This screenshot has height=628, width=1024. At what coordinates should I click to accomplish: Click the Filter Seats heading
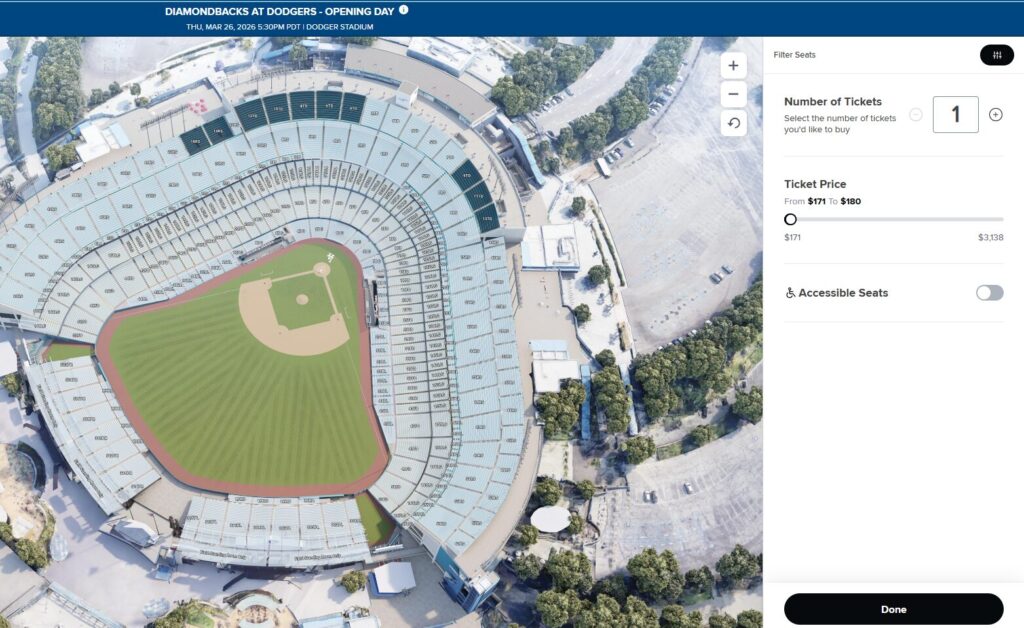pos(794,55)
